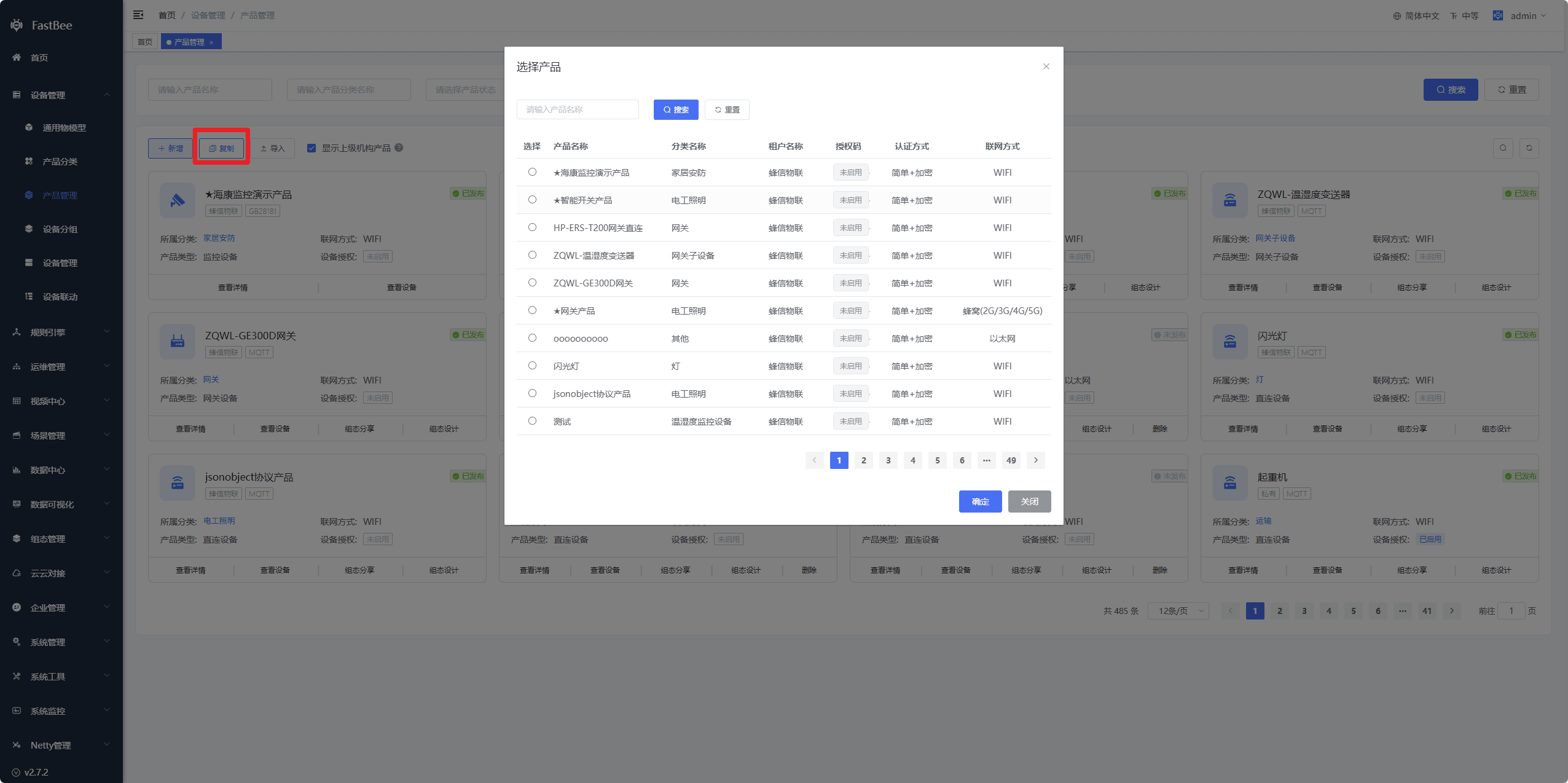Viewport: 1568px width, 783px height.
Task: Click 海康监控演示产品 card camera icon
Action: (x=178, y=200)
